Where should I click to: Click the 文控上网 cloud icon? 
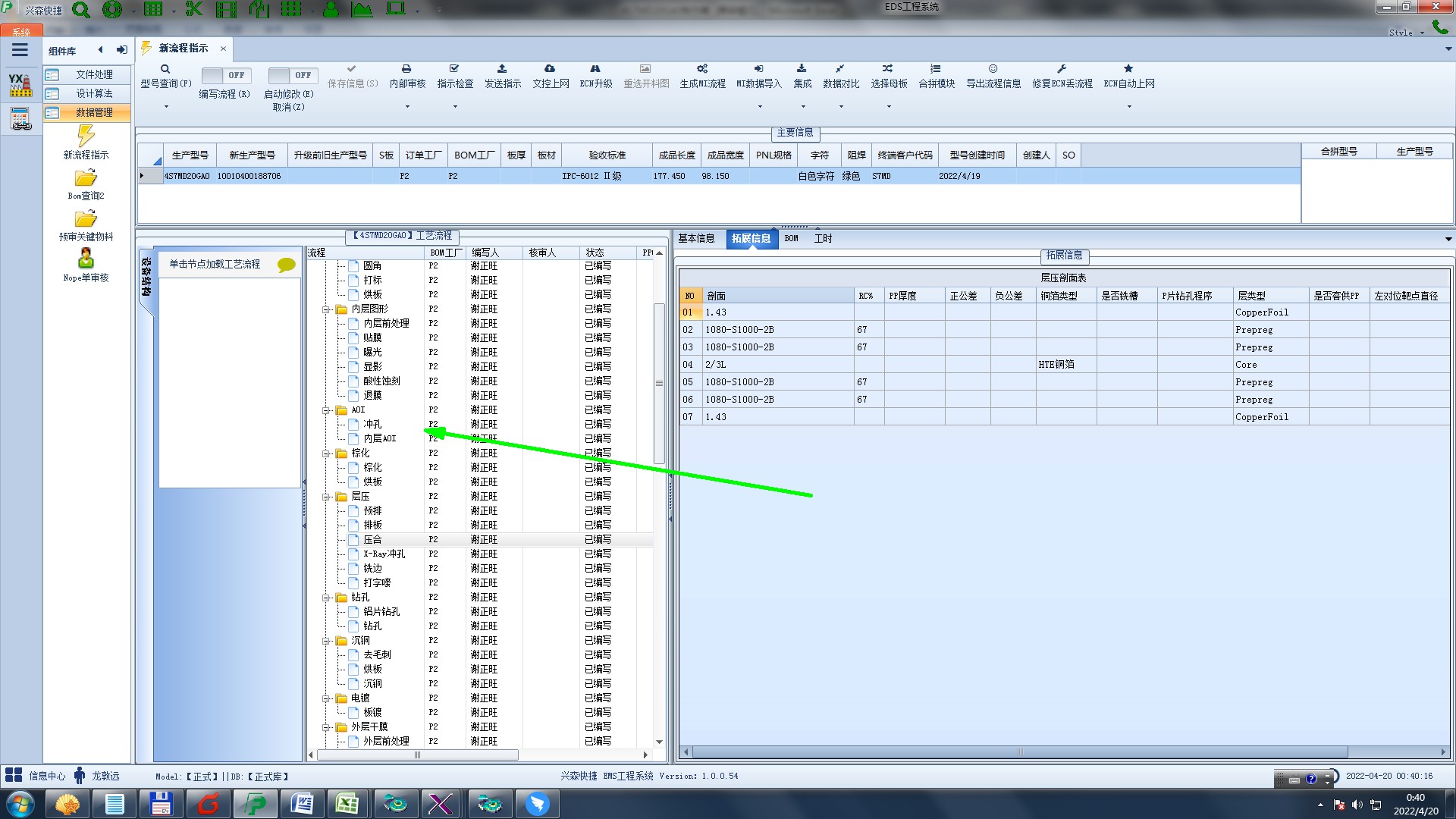550,69
